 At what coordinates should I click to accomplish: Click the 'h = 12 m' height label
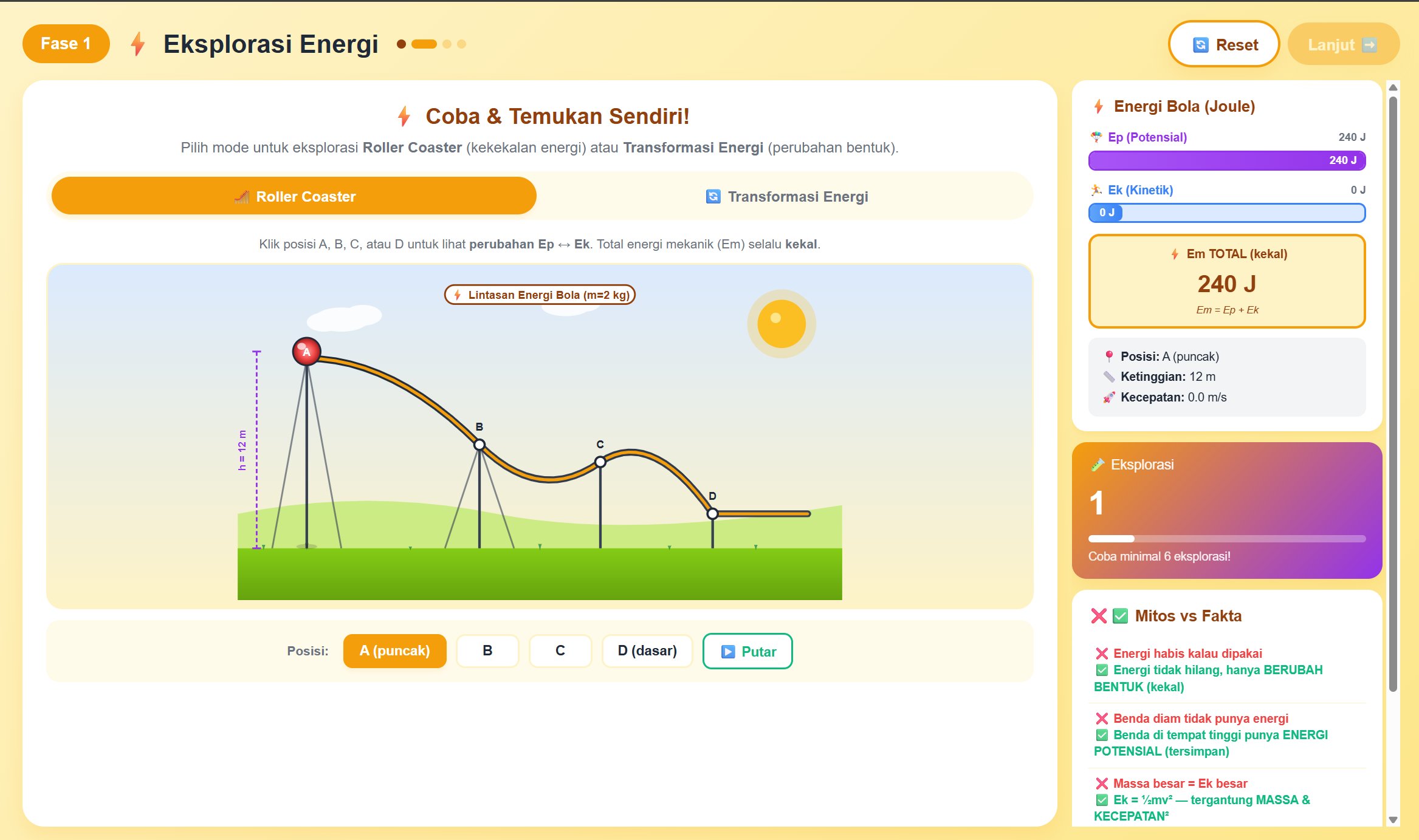pos(242,450)
